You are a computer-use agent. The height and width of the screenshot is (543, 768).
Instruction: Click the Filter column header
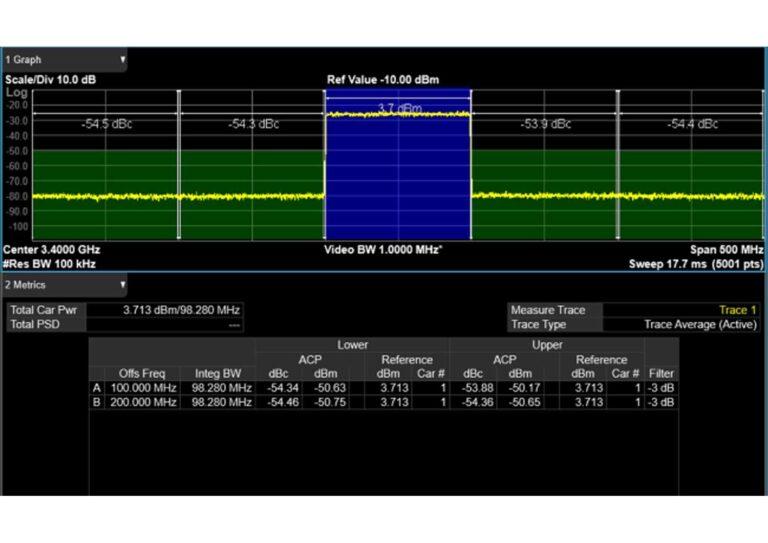pos(661,374)
